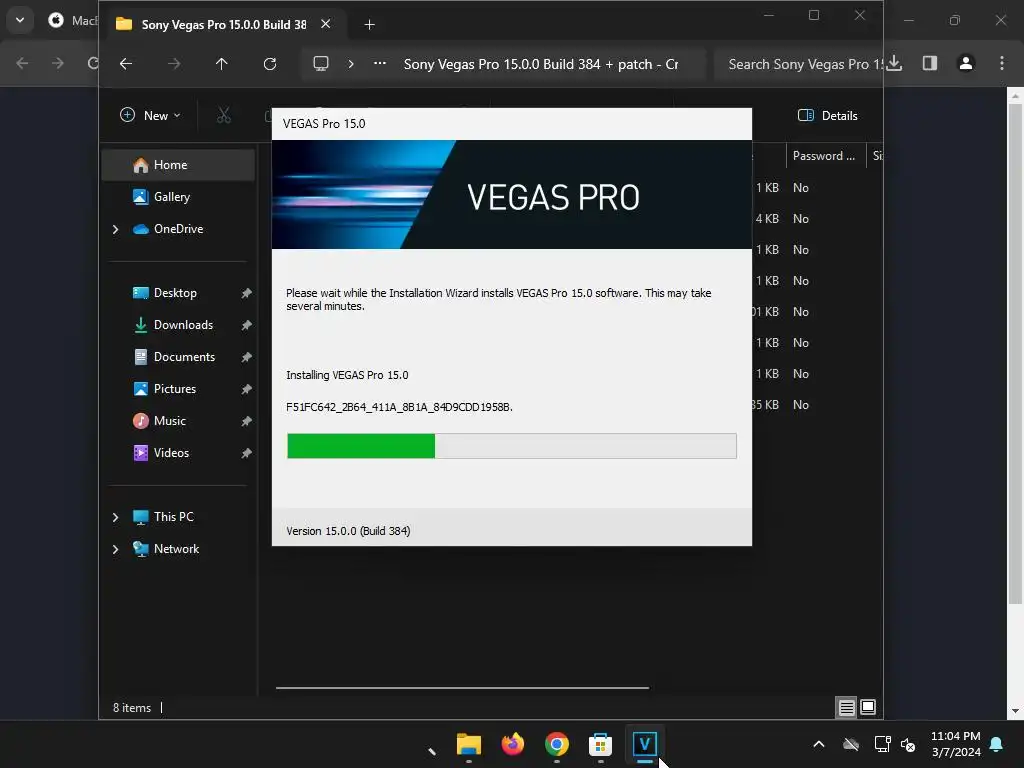Switch to details list view layout
This screenshot has width=1024, height=768.
click(x=846, y=707)
